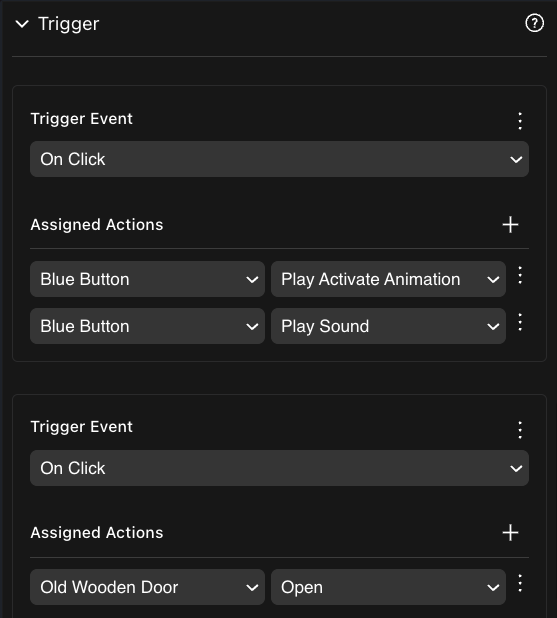Open the Old Wooden Door target dropdown
This screenshot has width=557, height=618.
coord(147,587)
